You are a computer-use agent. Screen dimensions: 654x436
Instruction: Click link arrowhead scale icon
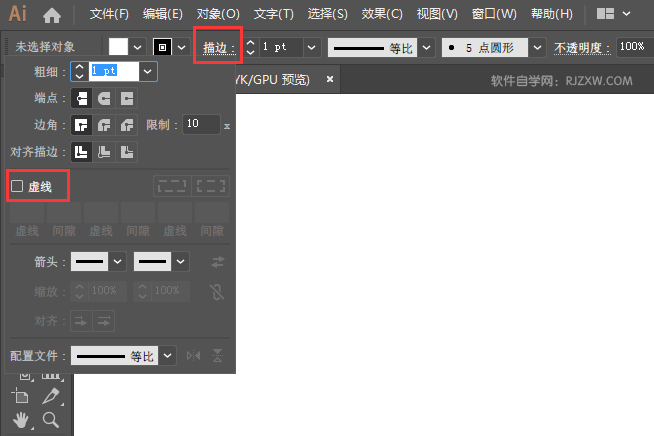pyautogui.click(x=217, y=292)
